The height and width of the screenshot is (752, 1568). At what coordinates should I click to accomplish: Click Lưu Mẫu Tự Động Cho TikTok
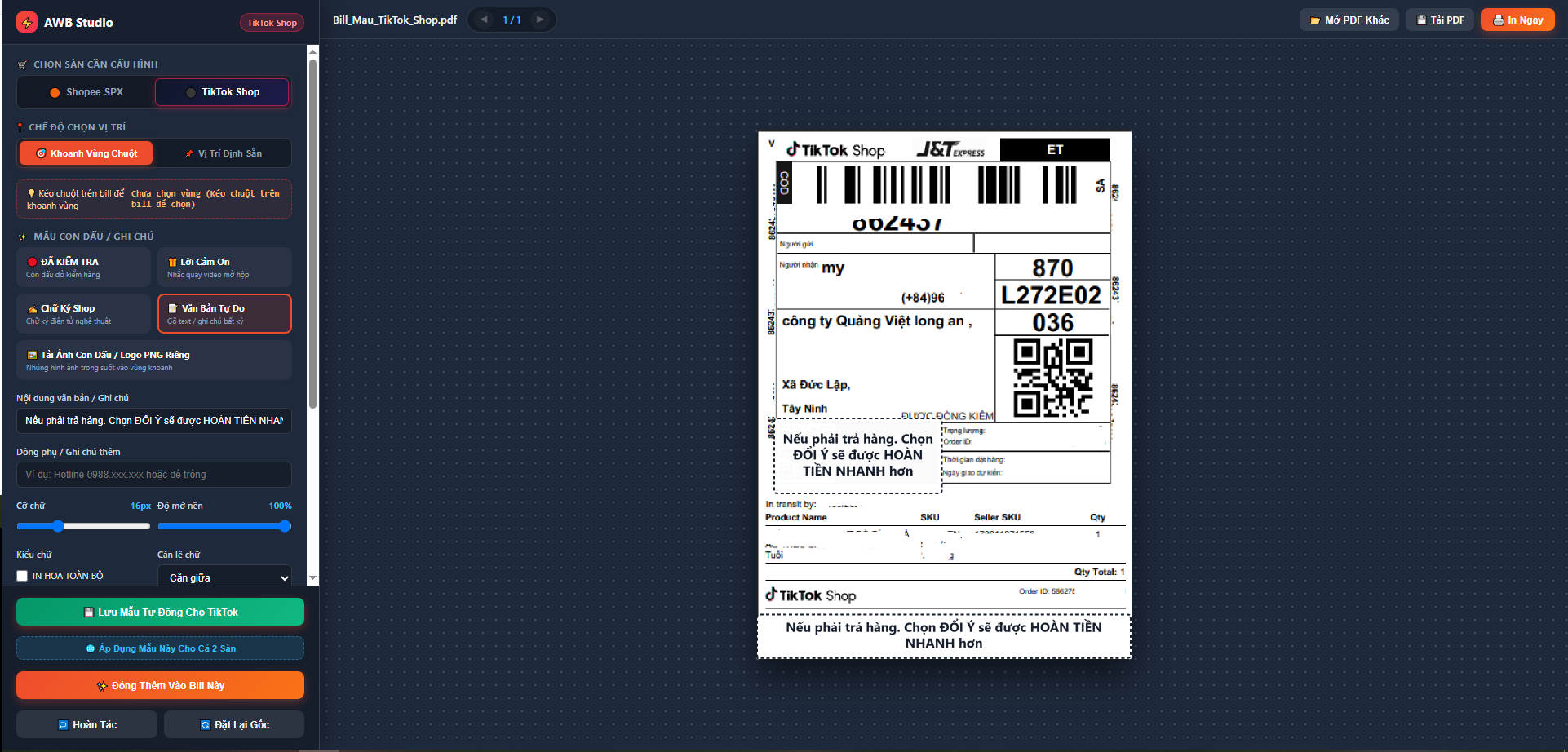click(160, 612)
